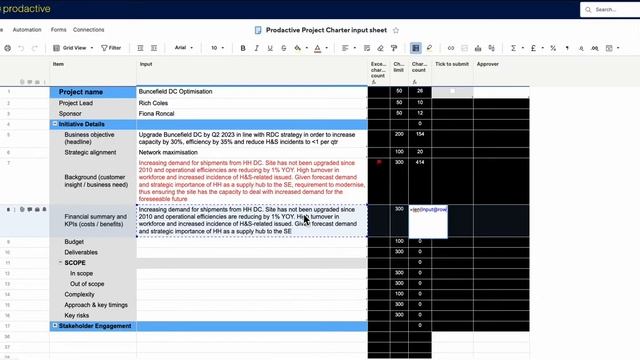This screenshot has width=640, height=360.
Task: Tick the submit checkbox for Project name
Action: [452, 91]
